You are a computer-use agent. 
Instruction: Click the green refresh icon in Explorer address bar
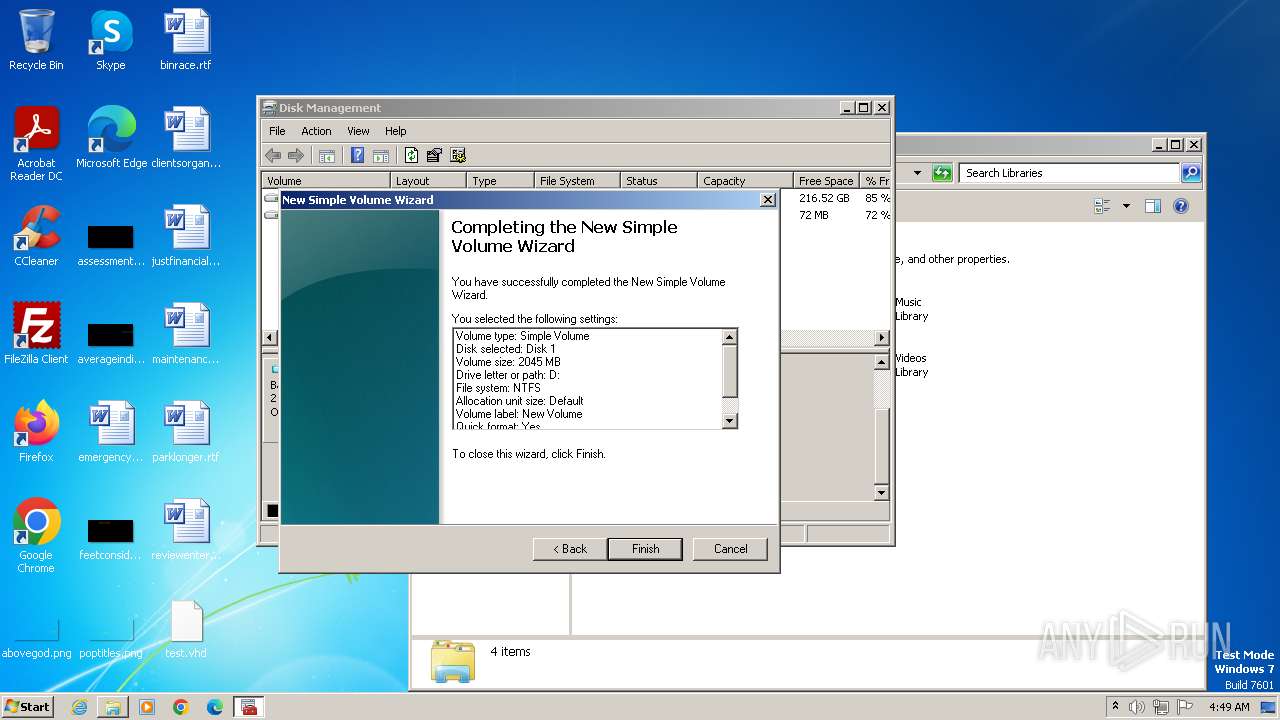pyautogui.click(x=941, y=173)
